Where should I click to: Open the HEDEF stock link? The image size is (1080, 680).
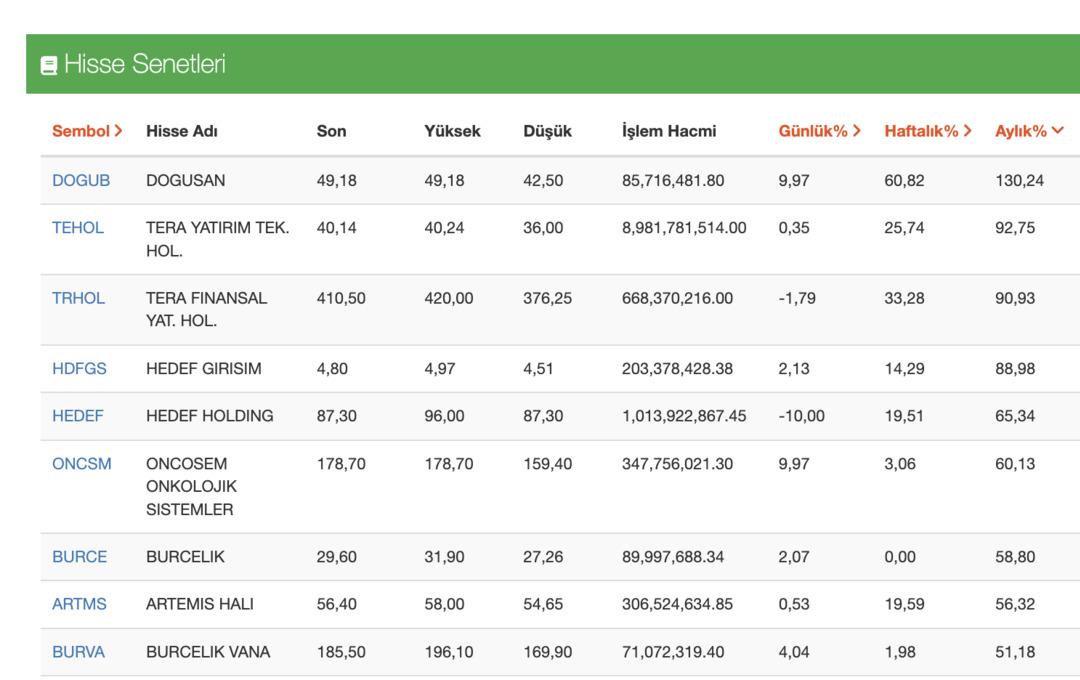[78, 416]
